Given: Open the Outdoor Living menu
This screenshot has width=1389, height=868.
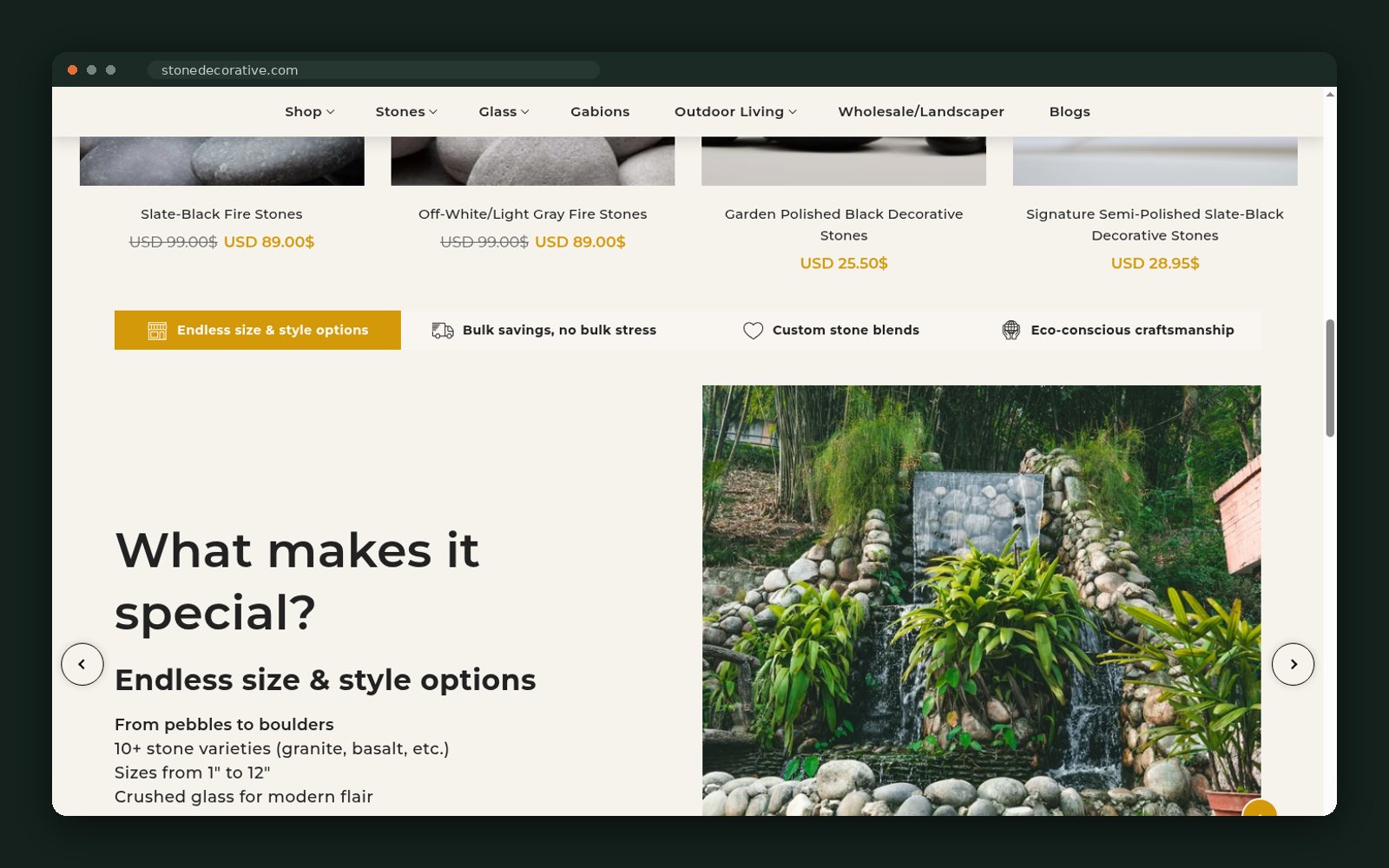Looking at the screenshot, I should tap(735, 112).
